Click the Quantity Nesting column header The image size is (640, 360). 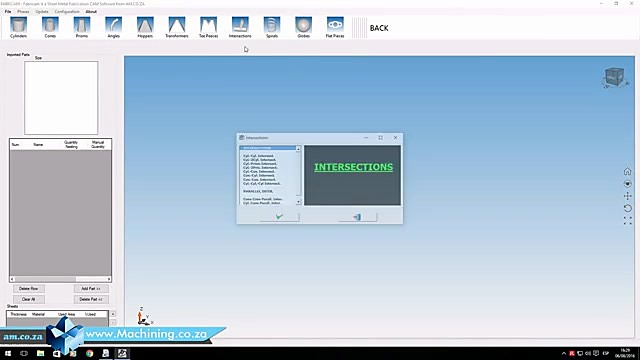71,144
